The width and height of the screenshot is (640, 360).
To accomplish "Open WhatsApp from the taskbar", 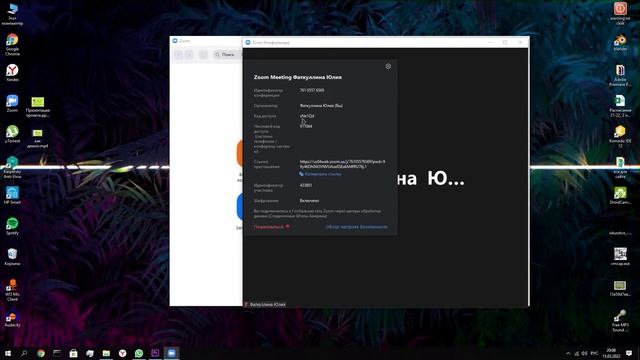I will [x=139, y=353].
